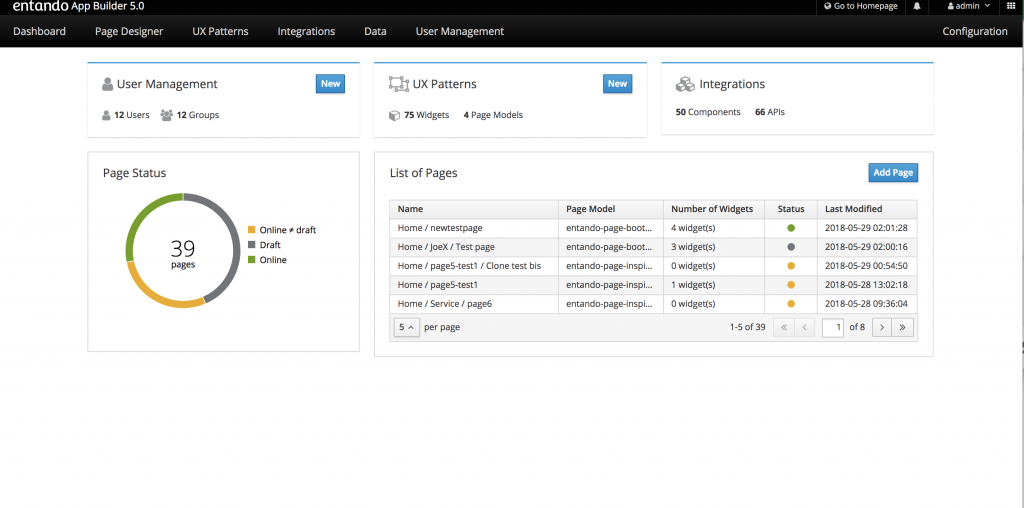The image size is (1024, 508).
Task: Click the Groups people icon
Action: coord(167,115)
